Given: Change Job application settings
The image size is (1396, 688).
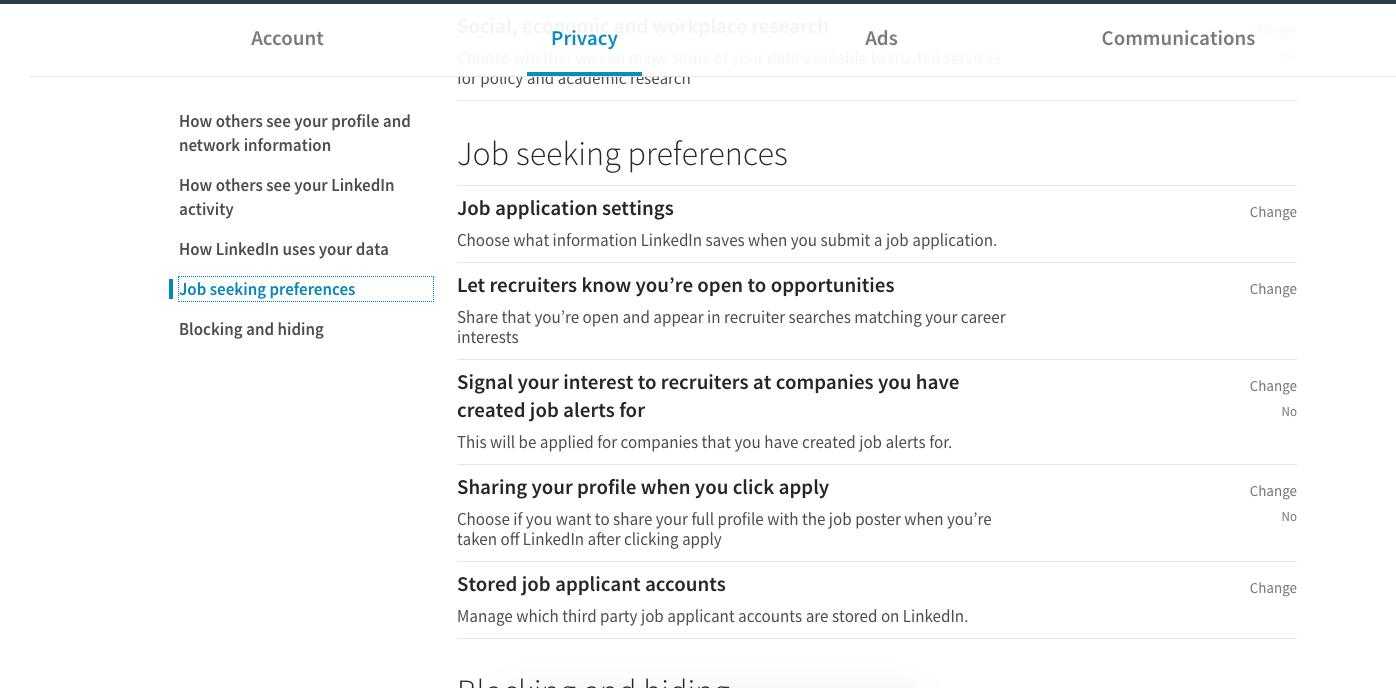Looking at the screenshot, I should [x=1273, y=212].
